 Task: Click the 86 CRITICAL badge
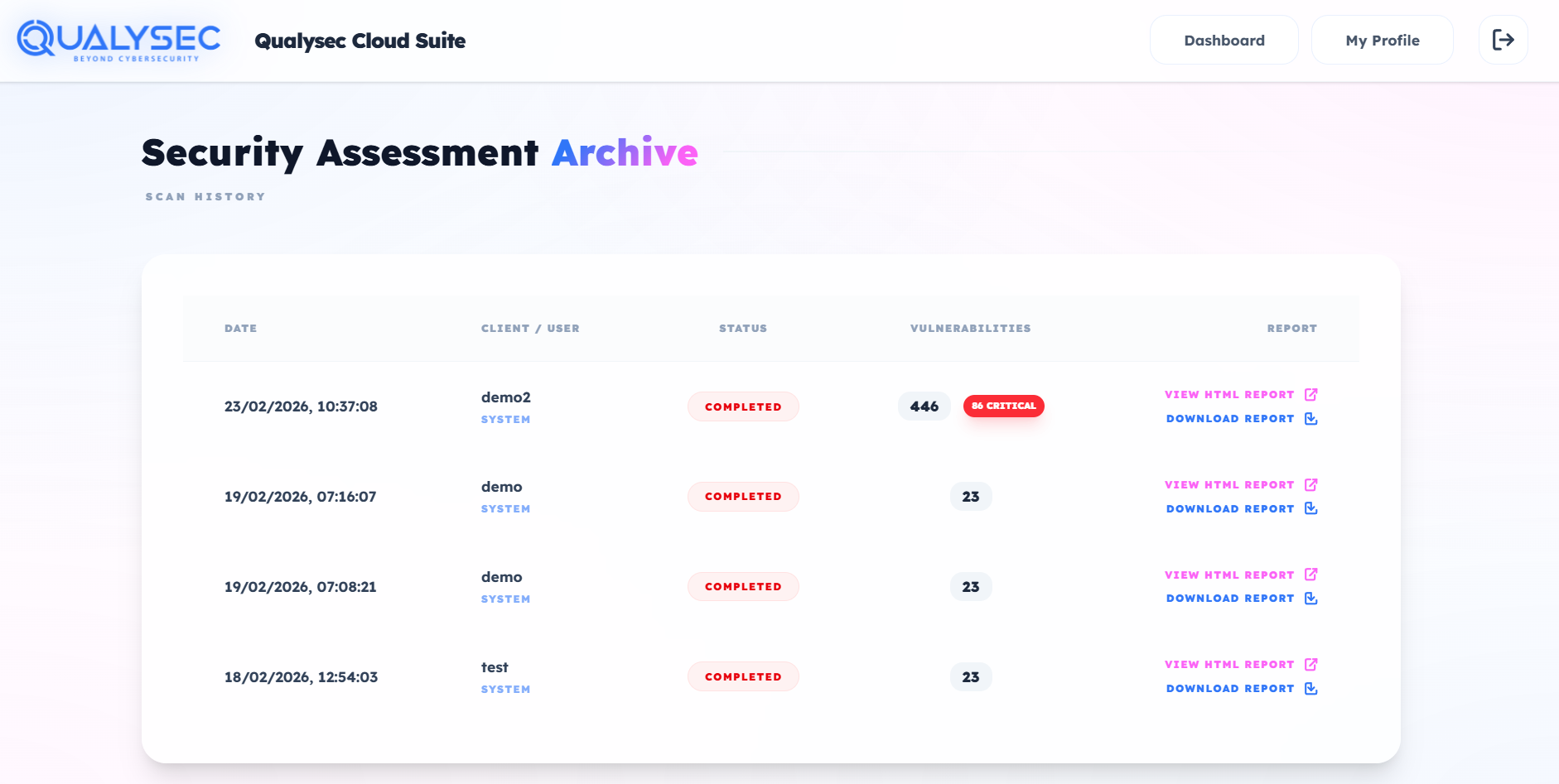(1003, 406)
